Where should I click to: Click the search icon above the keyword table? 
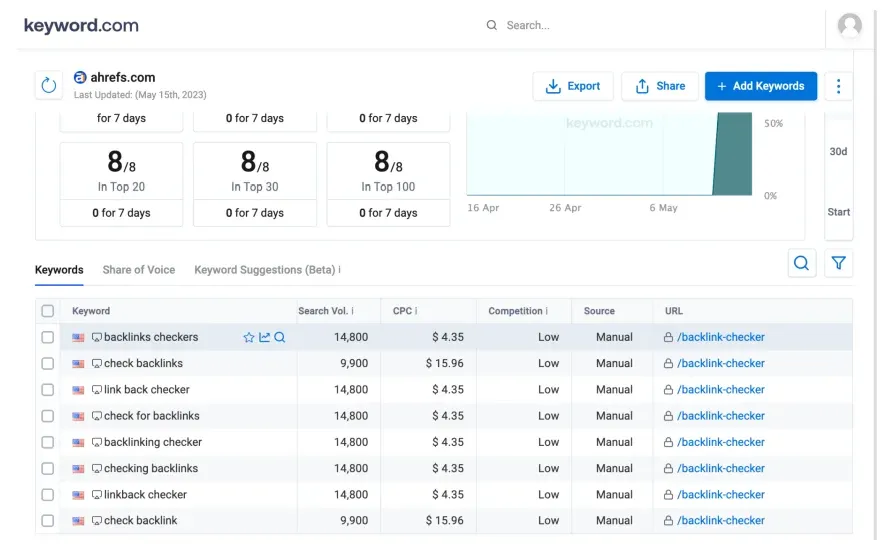click(801, 263)
